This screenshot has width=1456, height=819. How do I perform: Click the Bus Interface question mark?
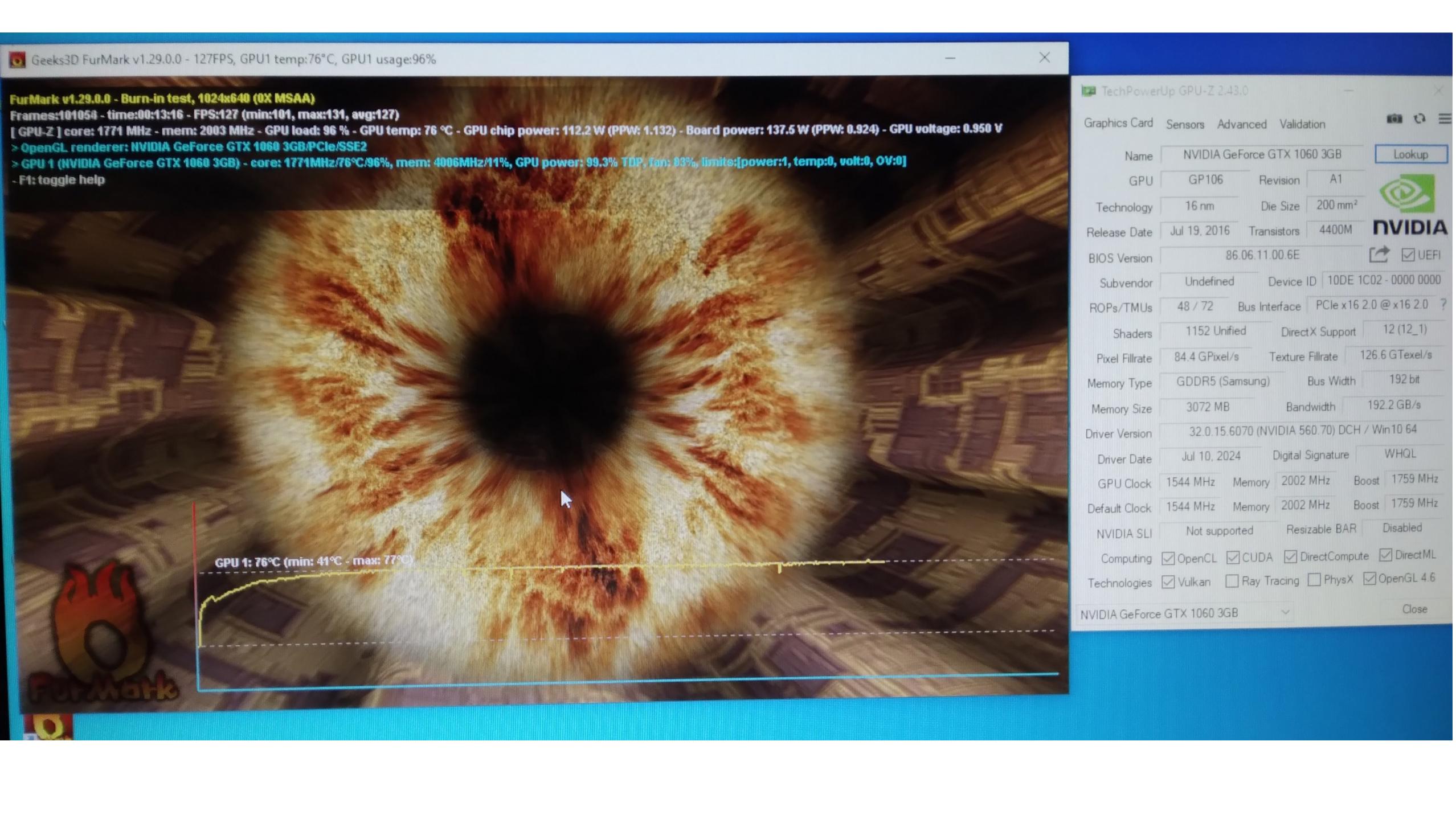(x=1443, y=305)
